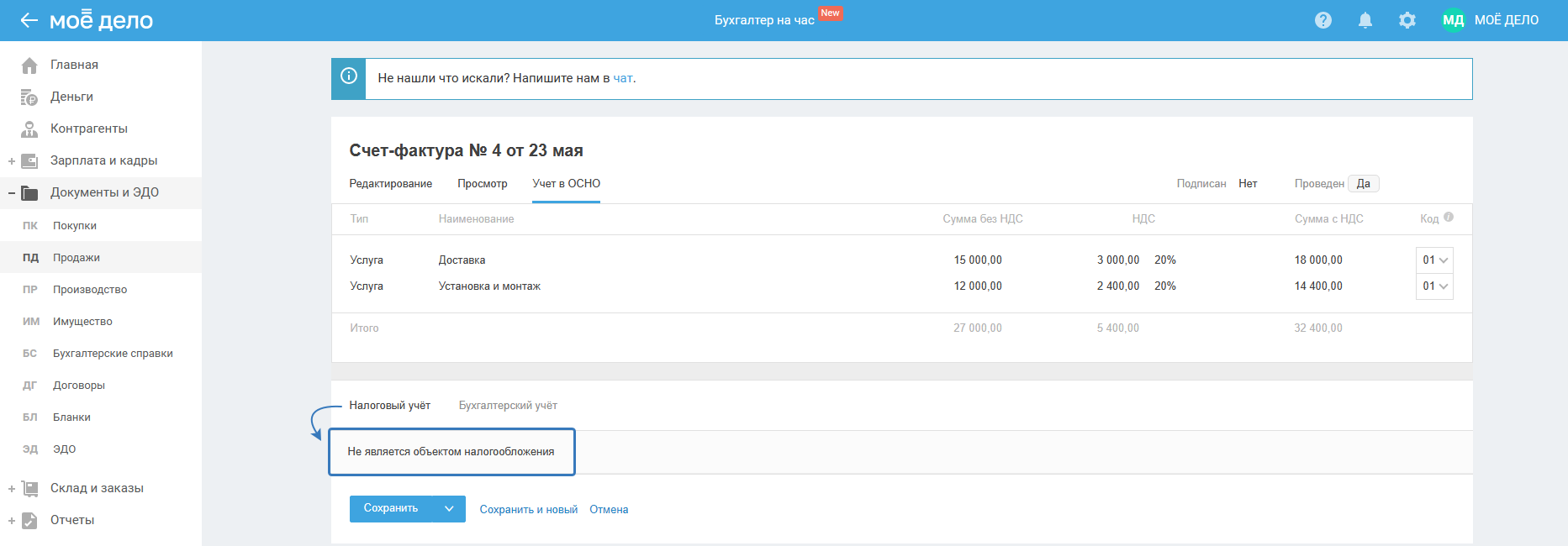Expand Зарплата и кадры section plus sign

coord(12,161)
